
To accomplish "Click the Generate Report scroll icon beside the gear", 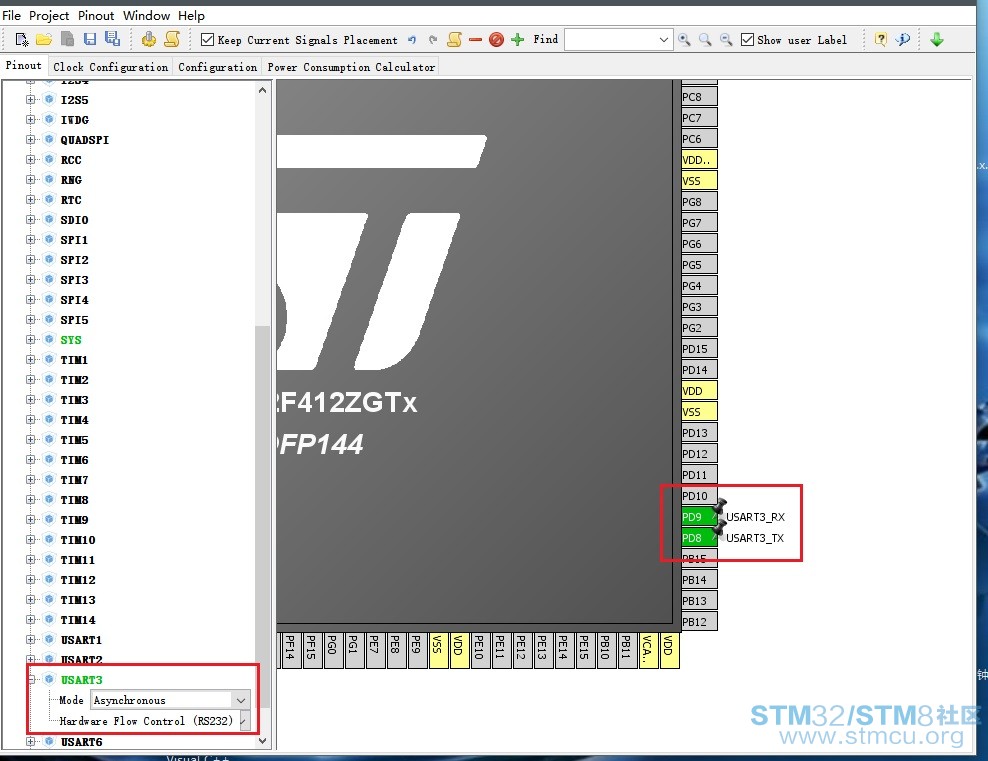I will [172, 40].
